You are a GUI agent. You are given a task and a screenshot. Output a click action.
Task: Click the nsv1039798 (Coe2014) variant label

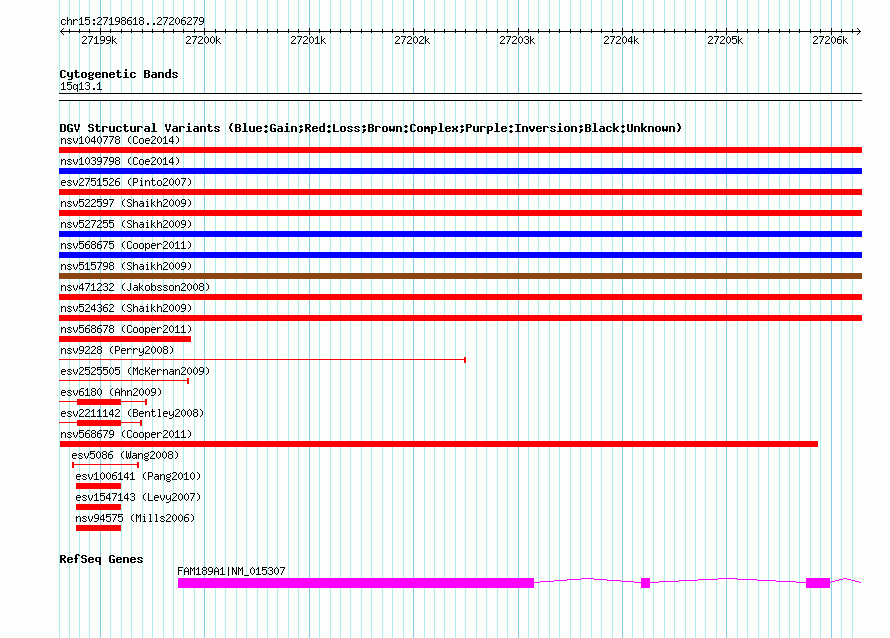pos(120,161)
